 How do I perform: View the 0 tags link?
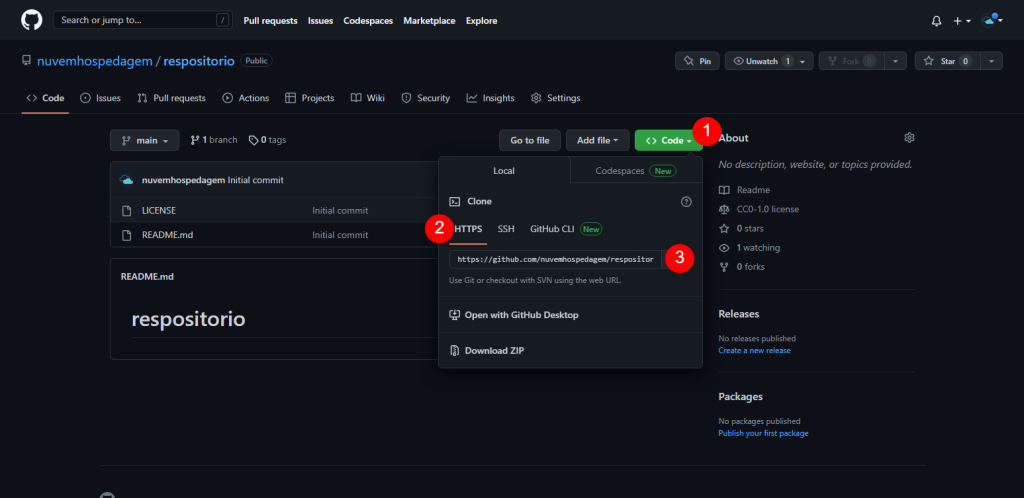(267, 140)
